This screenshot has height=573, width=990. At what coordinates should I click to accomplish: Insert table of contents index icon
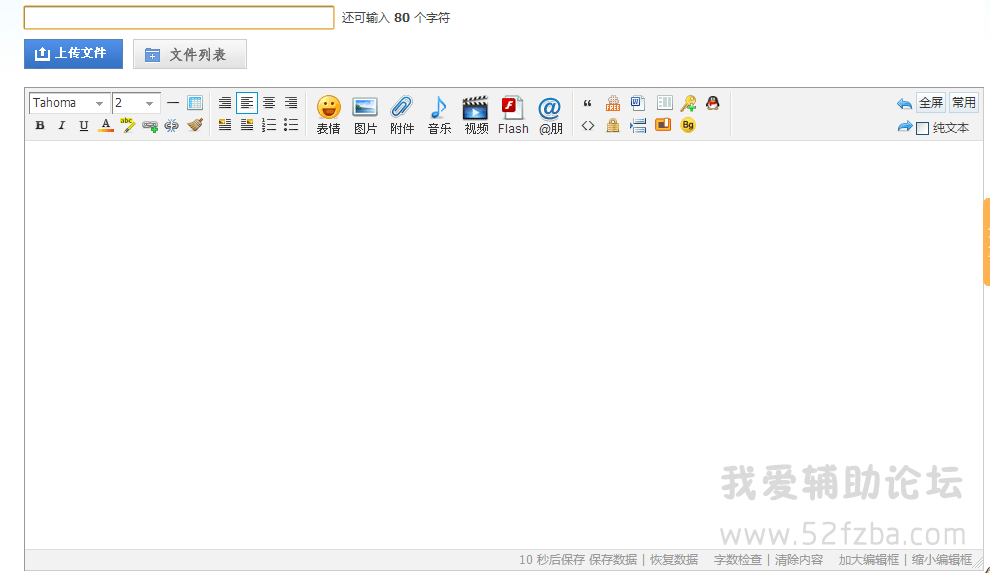click(x=664, y=103)
